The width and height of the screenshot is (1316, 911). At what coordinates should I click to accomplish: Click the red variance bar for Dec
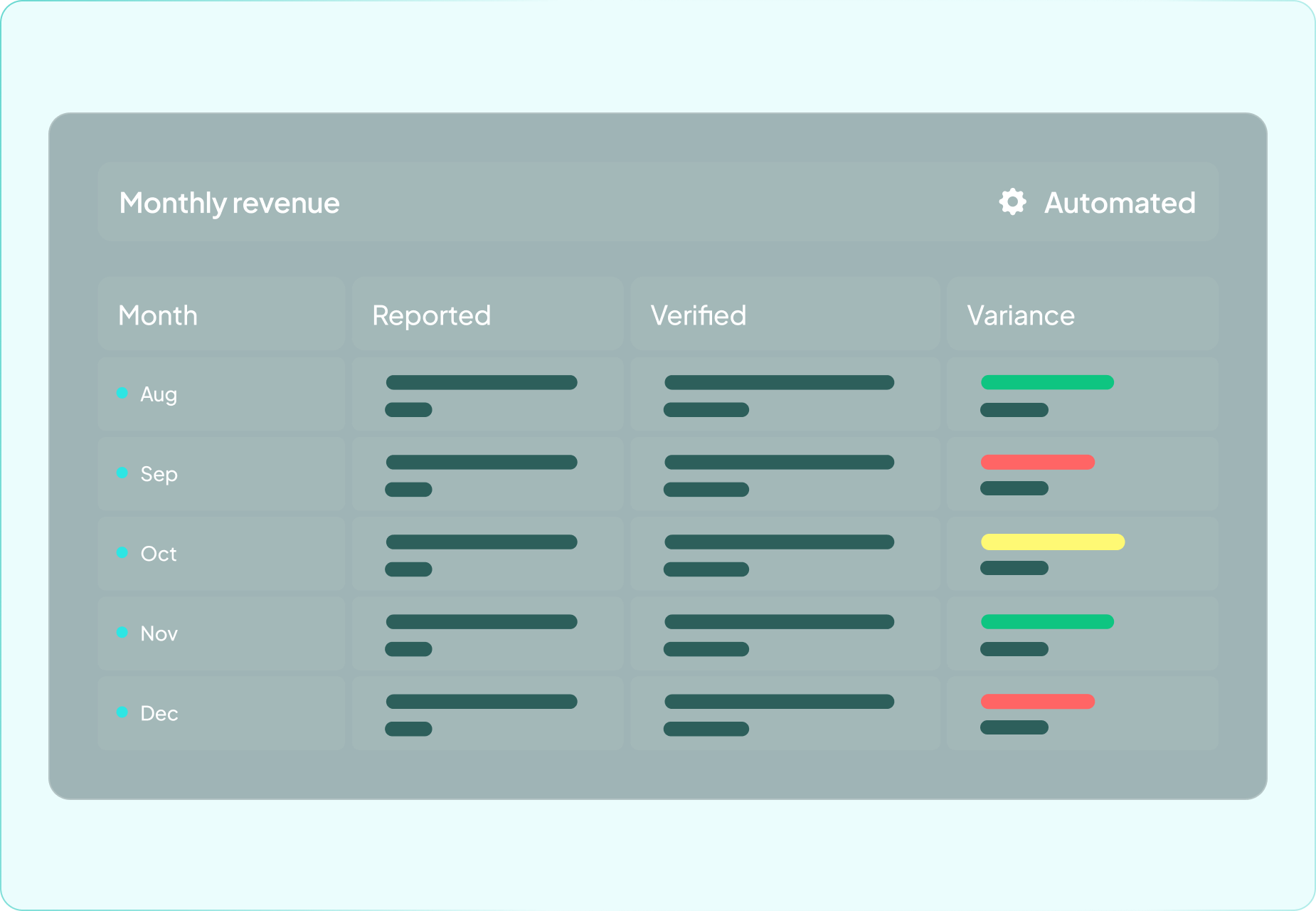coord(1038,701)
